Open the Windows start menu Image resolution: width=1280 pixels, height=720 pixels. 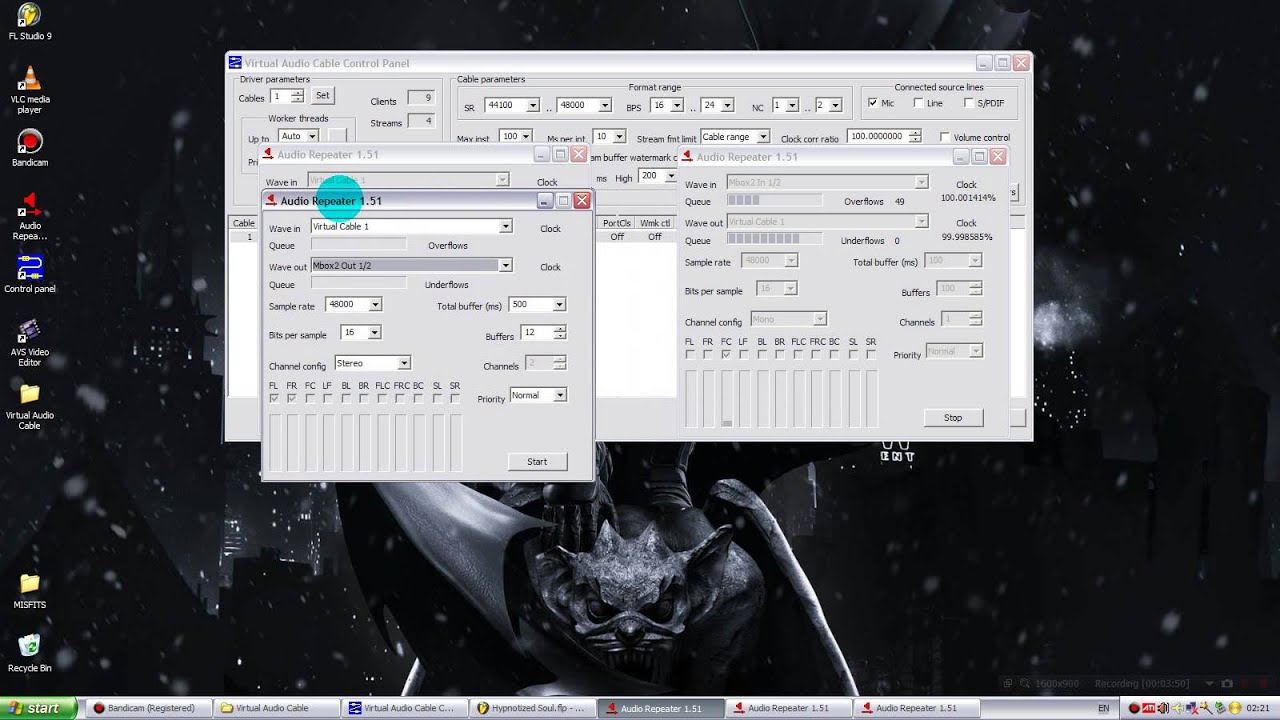coord(40,708)
